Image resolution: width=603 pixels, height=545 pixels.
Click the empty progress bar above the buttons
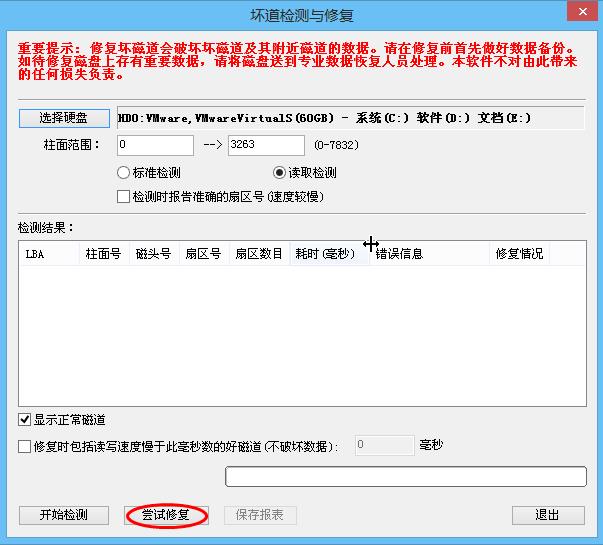coord(406,477)
